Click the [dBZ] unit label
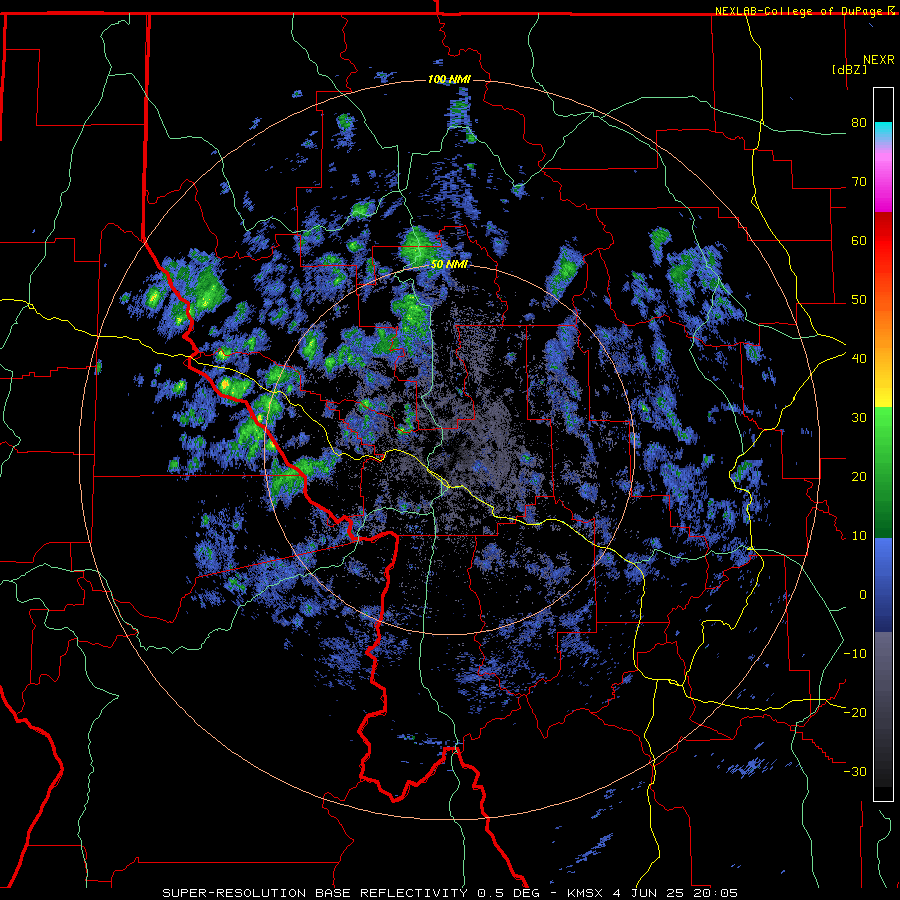The image size is (900, 900). click(849, 69)
